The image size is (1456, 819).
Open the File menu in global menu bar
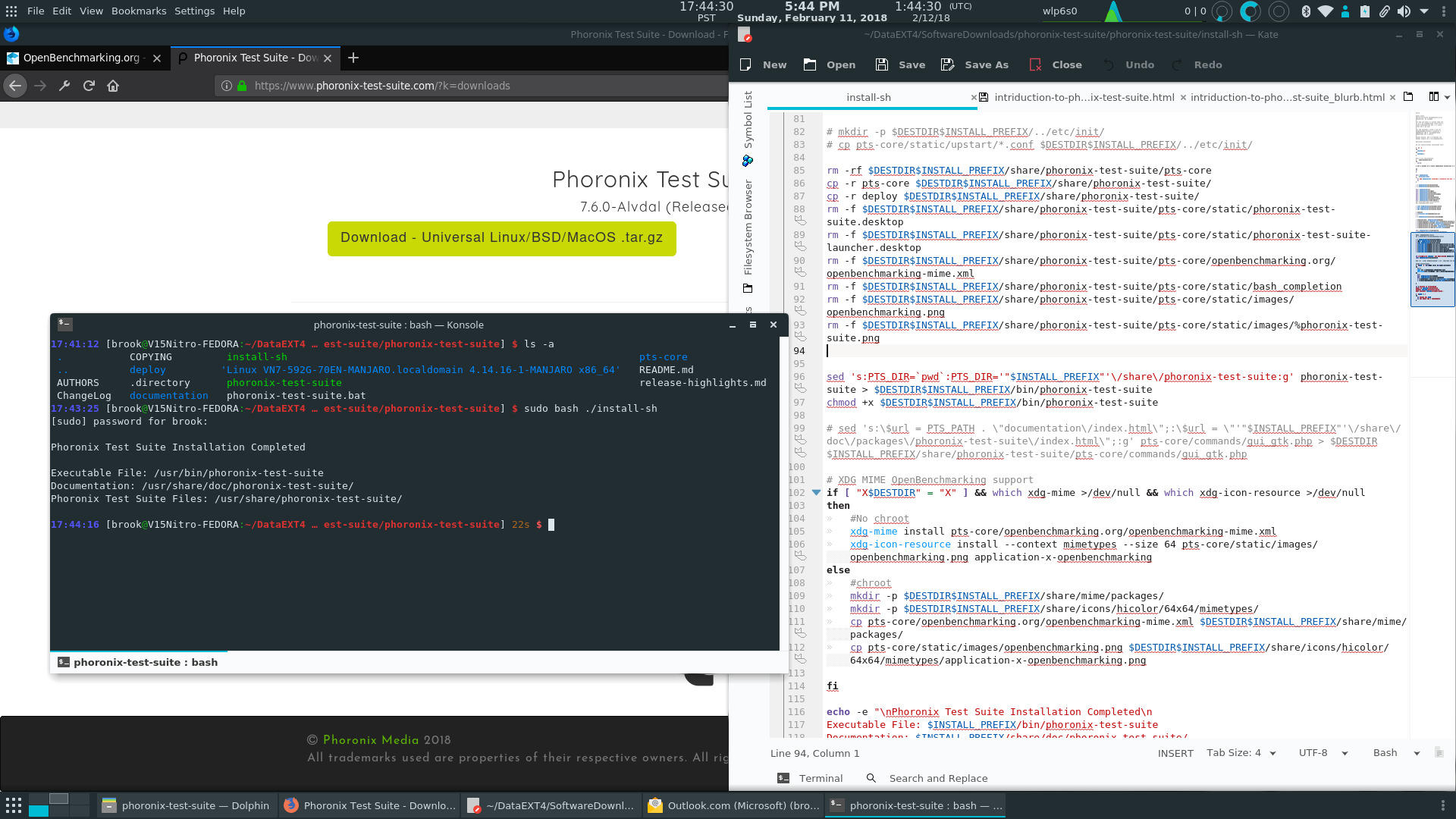[35, 11]
